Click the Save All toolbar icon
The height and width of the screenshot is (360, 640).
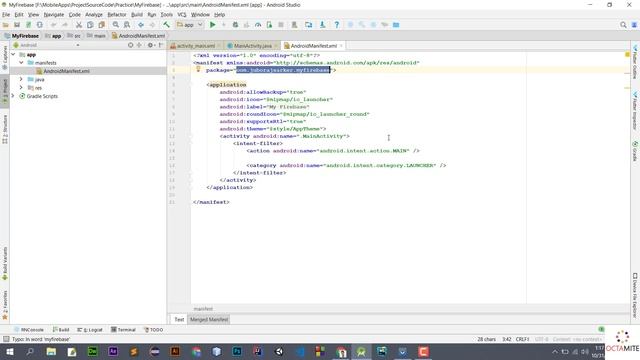(17, 25)
